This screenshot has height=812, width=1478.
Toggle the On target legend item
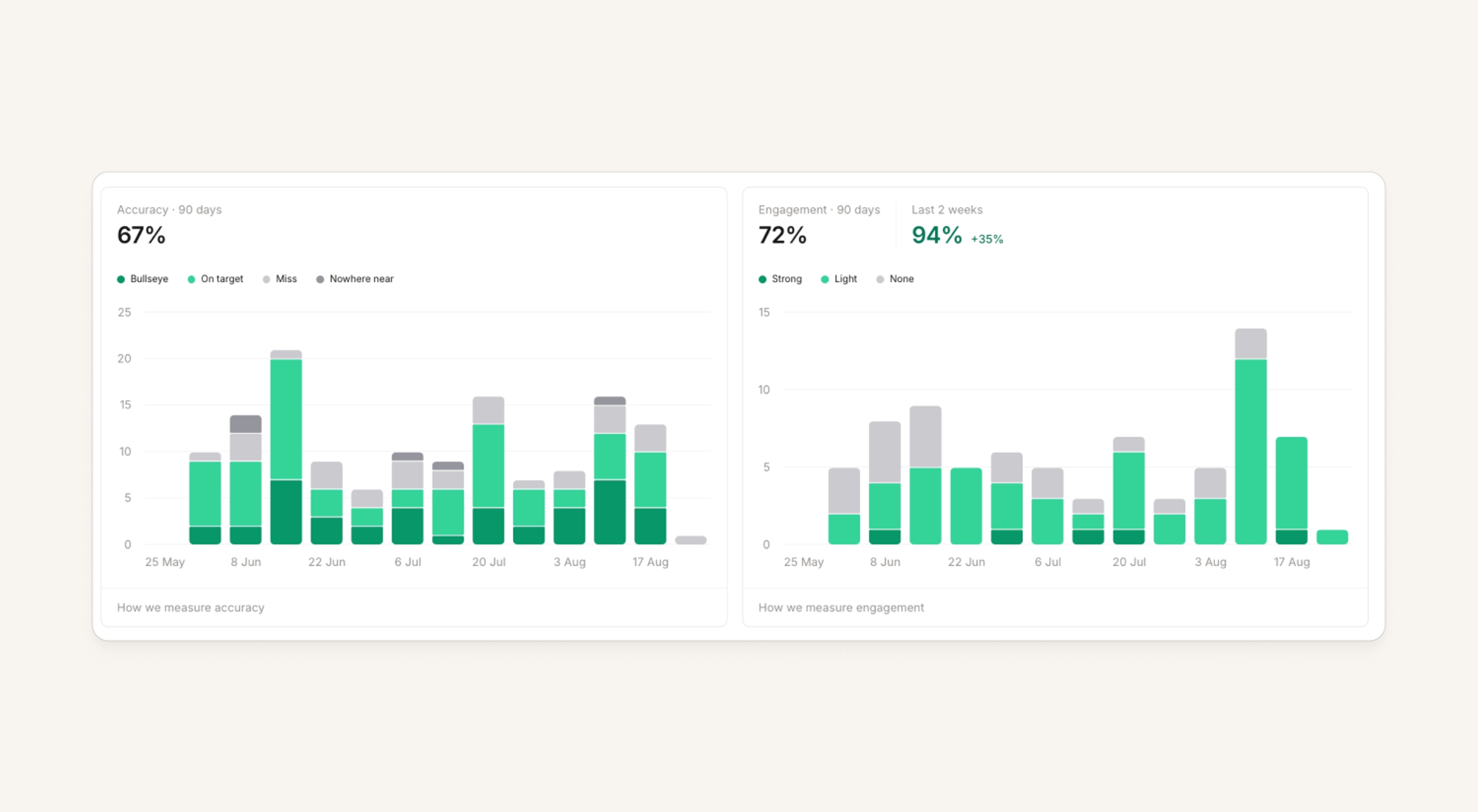(215, 279)
